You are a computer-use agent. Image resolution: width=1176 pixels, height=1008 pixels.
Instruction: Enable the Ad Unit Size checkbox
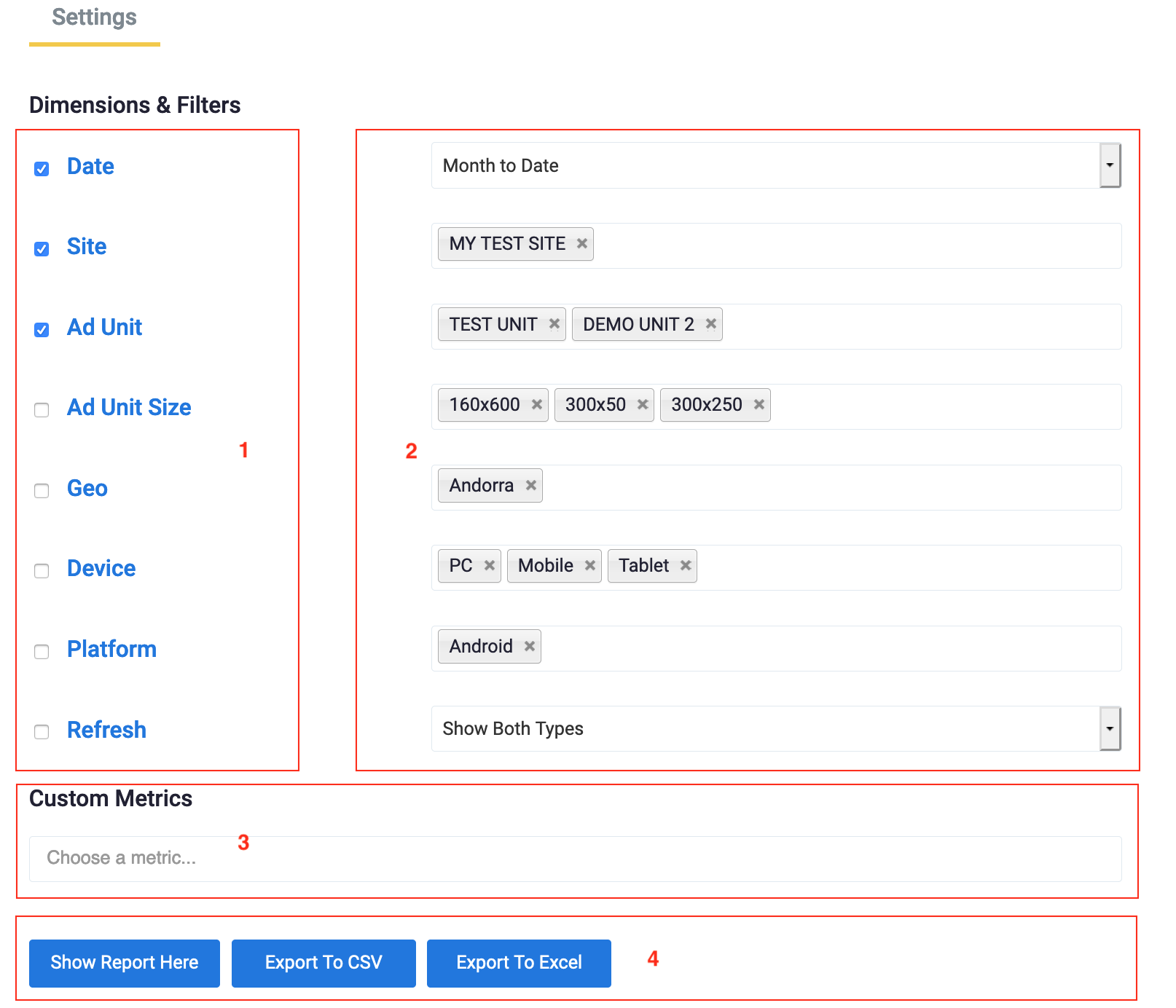[x=42, y=410]
